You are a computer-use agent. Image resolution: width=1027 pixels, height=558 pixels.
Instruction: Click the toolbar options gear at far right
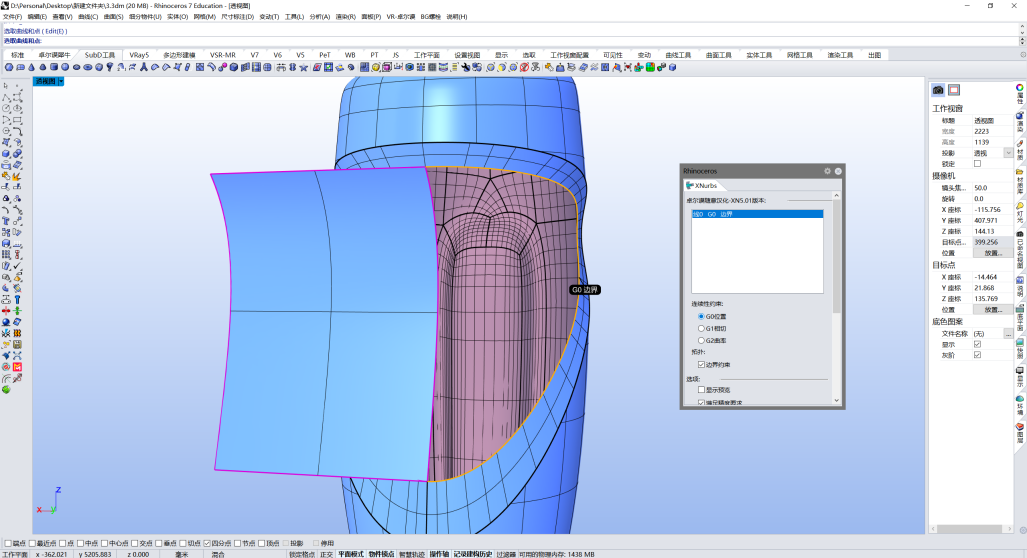[x=1022, y=55]
